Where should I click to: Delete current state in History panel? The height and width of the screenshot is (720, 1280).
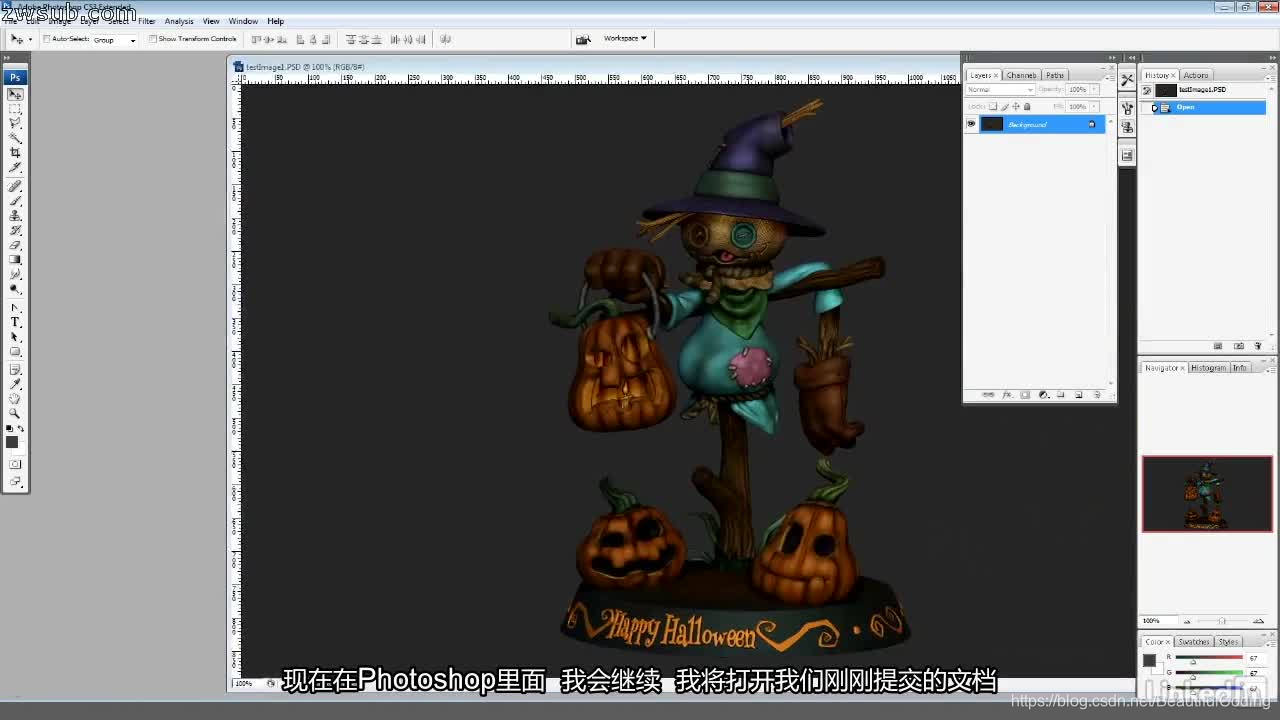1258,346
